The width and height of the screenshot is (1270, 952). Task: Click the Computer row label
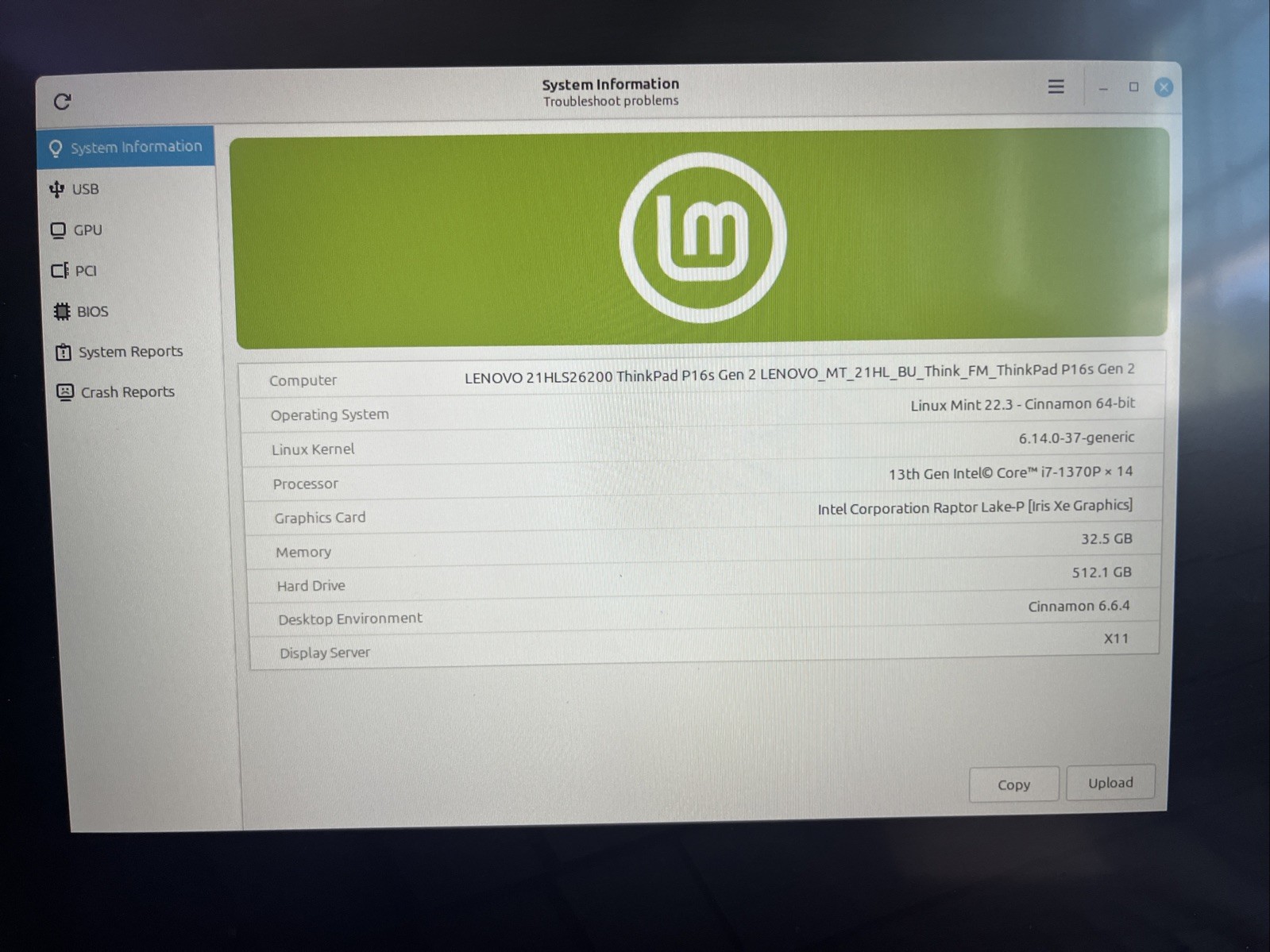[303, 380]
